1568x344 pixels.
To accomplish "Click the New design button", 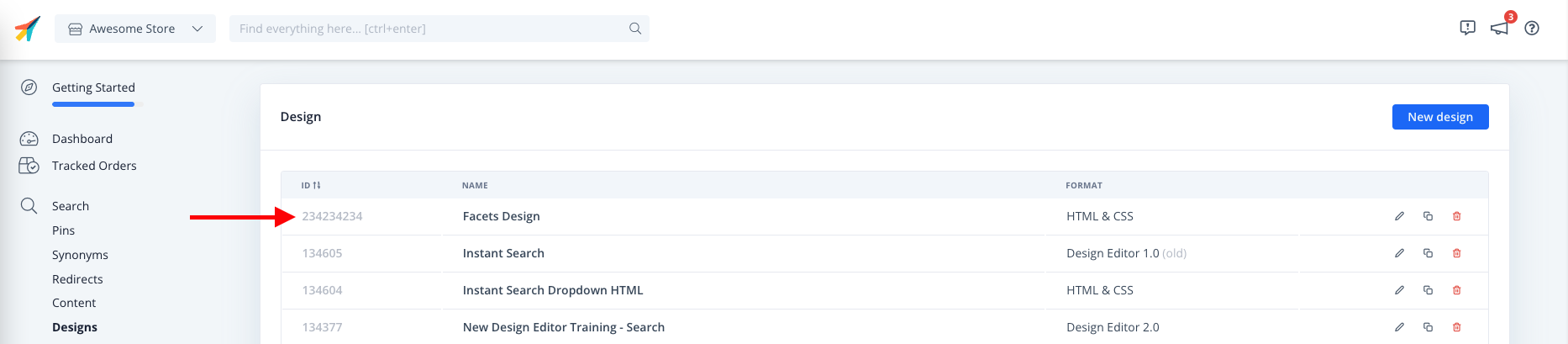I will (x=1439, y=117).
